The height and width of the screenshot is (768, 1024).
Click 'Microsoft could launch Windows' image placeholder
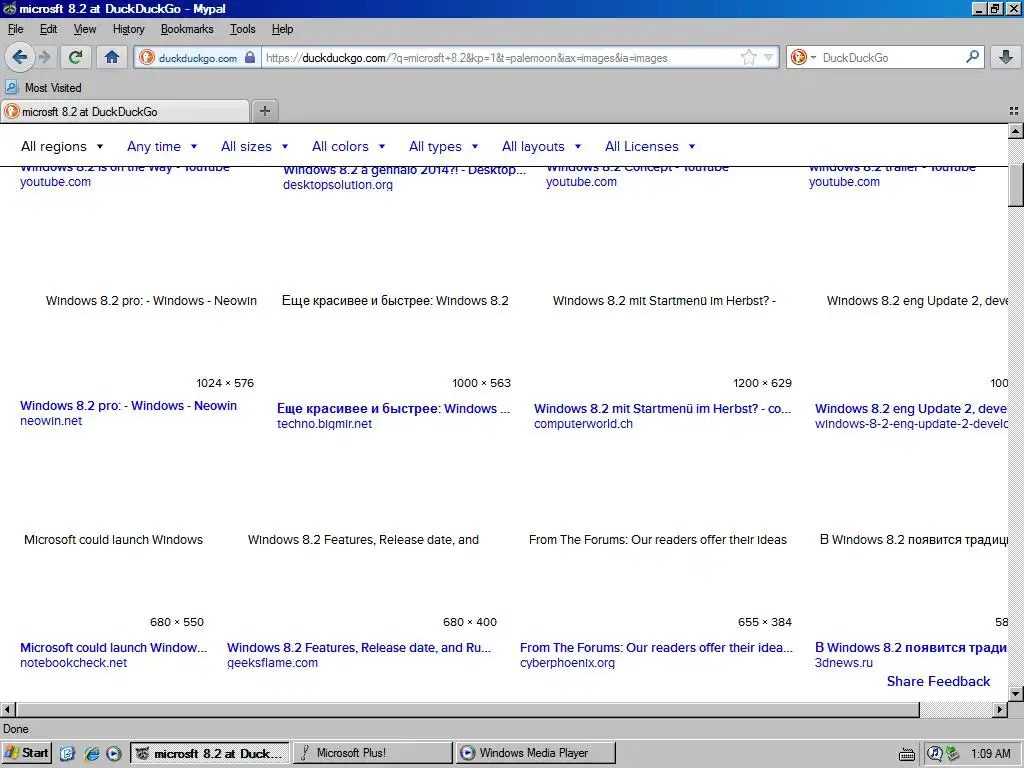click(x=113, y=540)
